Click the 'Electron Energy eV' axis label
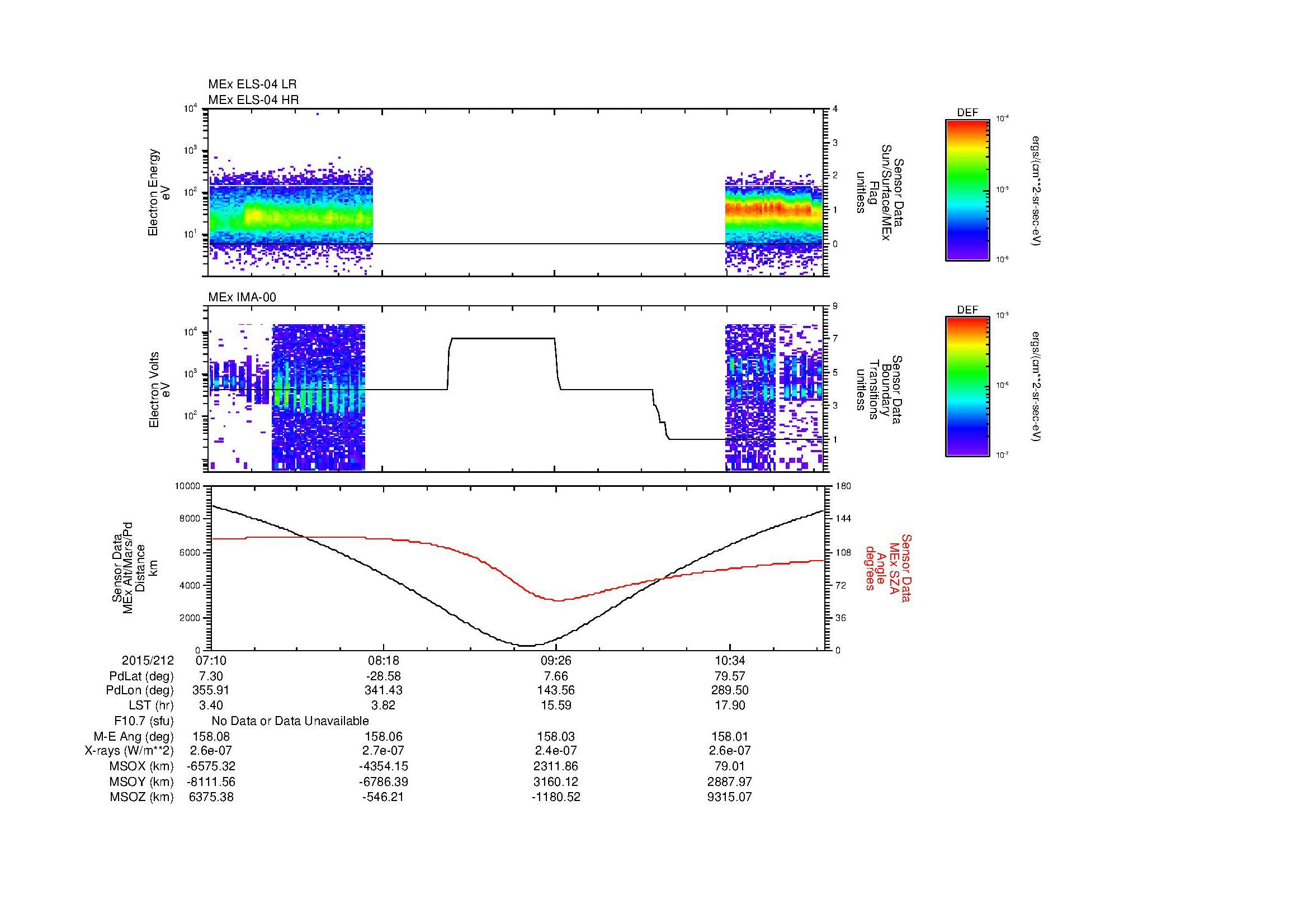The width and height of the screenshot is (1308, 924). click(x=159, y=192)
